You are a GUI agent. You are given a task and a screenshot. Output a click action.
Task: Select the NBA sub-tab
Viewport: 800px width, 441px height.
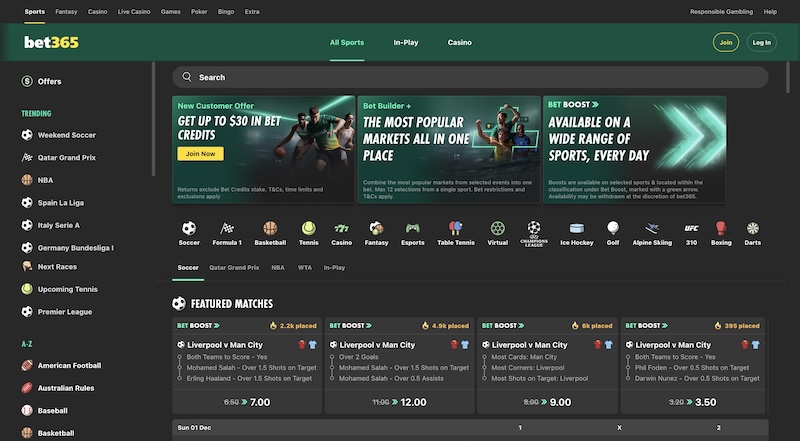click(x=278, y=267)
